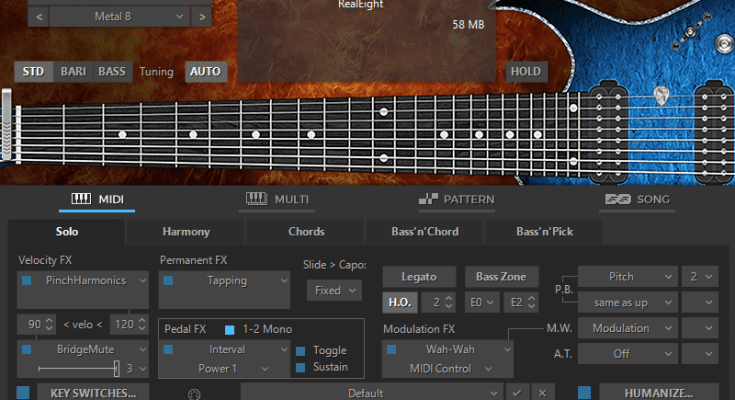Switch tuning to BARI
This screenshot has width=735, height=400.
(x=73, y=71)
